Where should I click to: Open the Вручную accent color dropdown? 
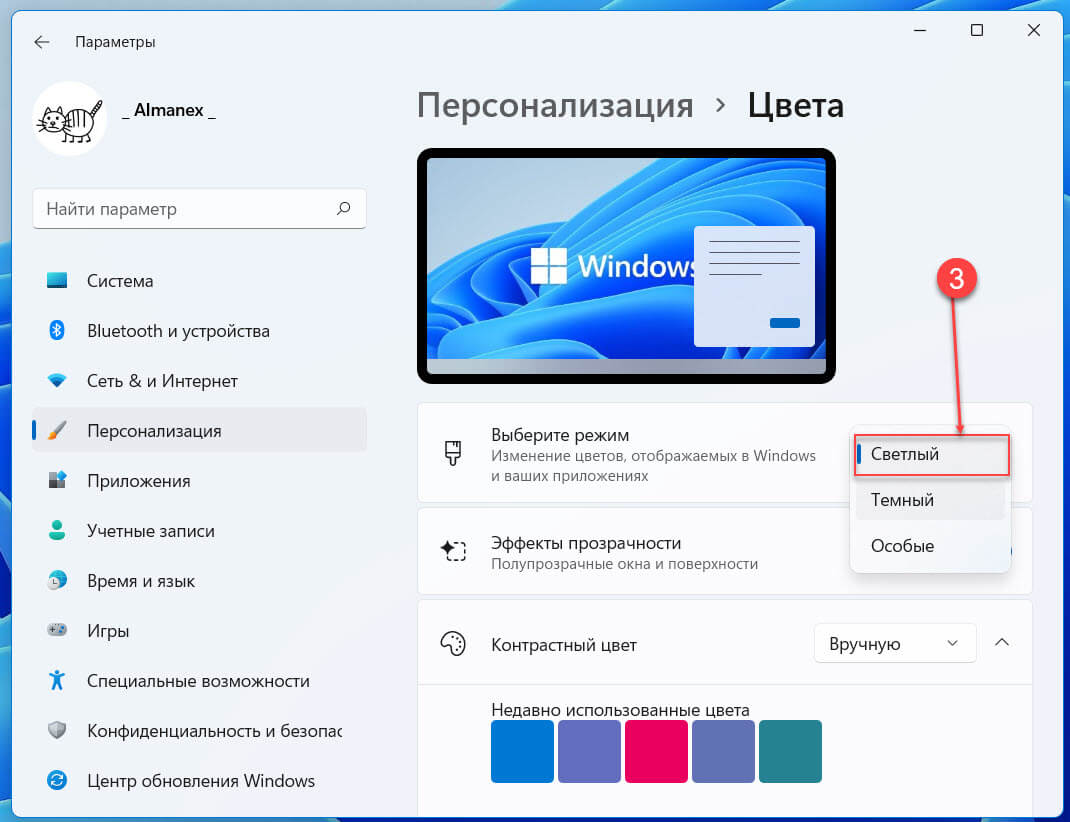click(895, 643)
